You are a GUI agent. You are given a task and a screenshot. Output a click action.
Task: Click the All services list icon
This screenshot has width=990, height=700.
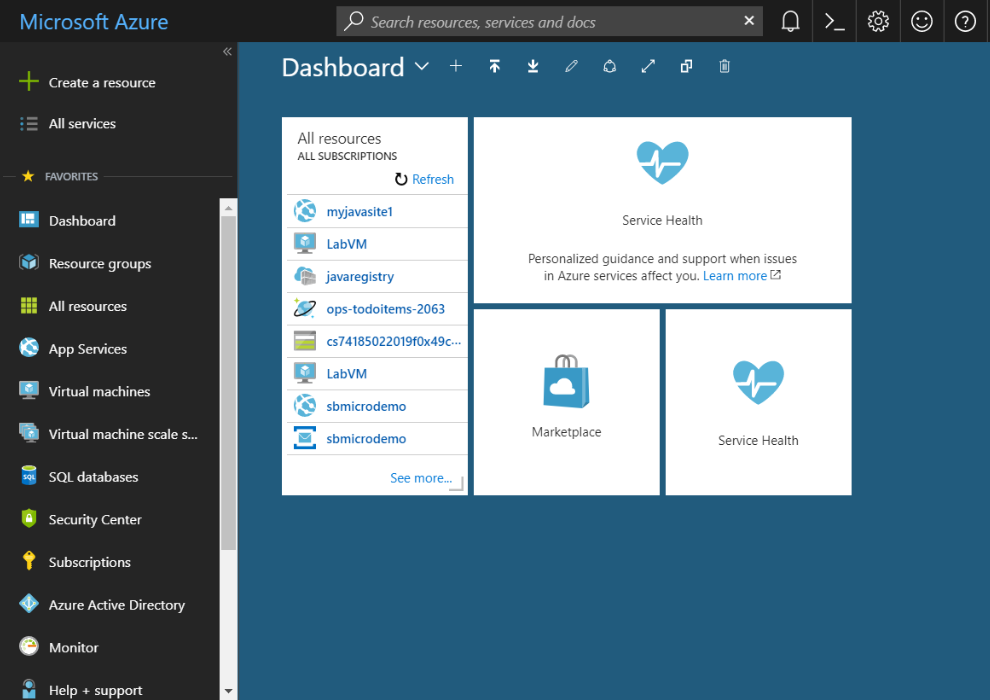(28, 124)
